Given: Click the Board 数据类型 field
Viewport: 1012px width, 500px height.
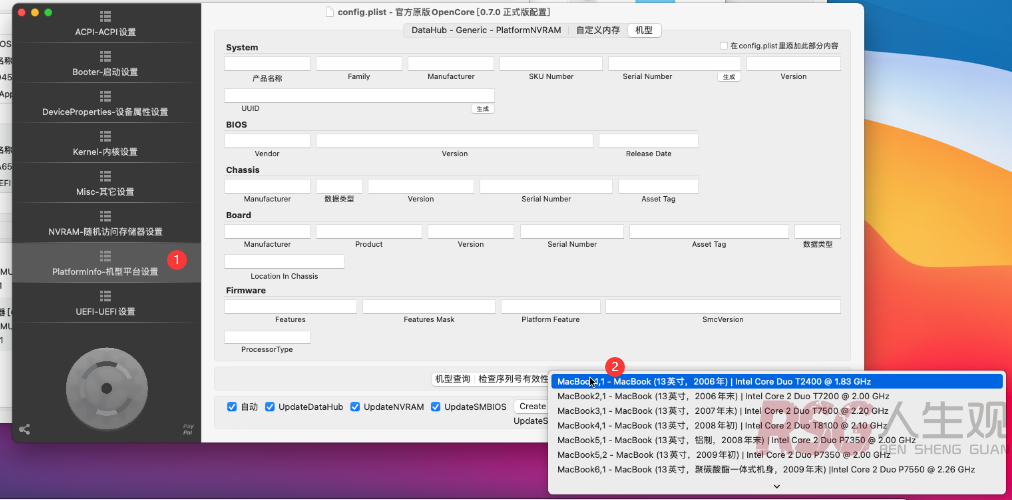Looking at the screenshot, I should click(818, 232).
